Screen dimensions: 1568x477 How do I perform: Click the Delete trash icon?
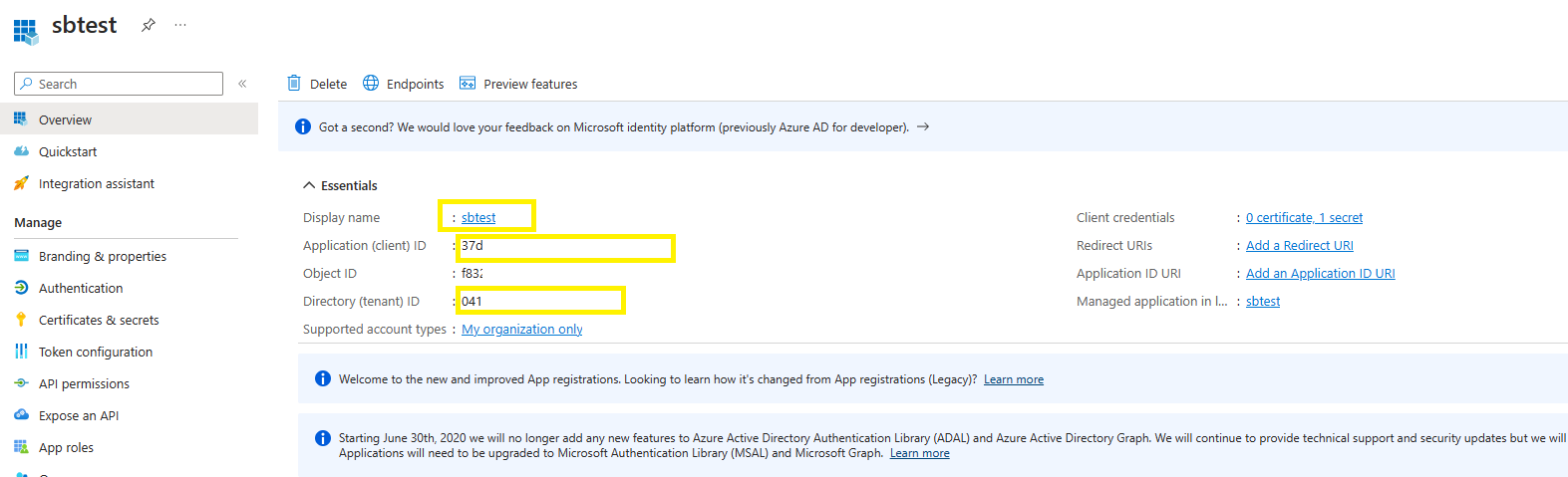click(x=294, y=83)
